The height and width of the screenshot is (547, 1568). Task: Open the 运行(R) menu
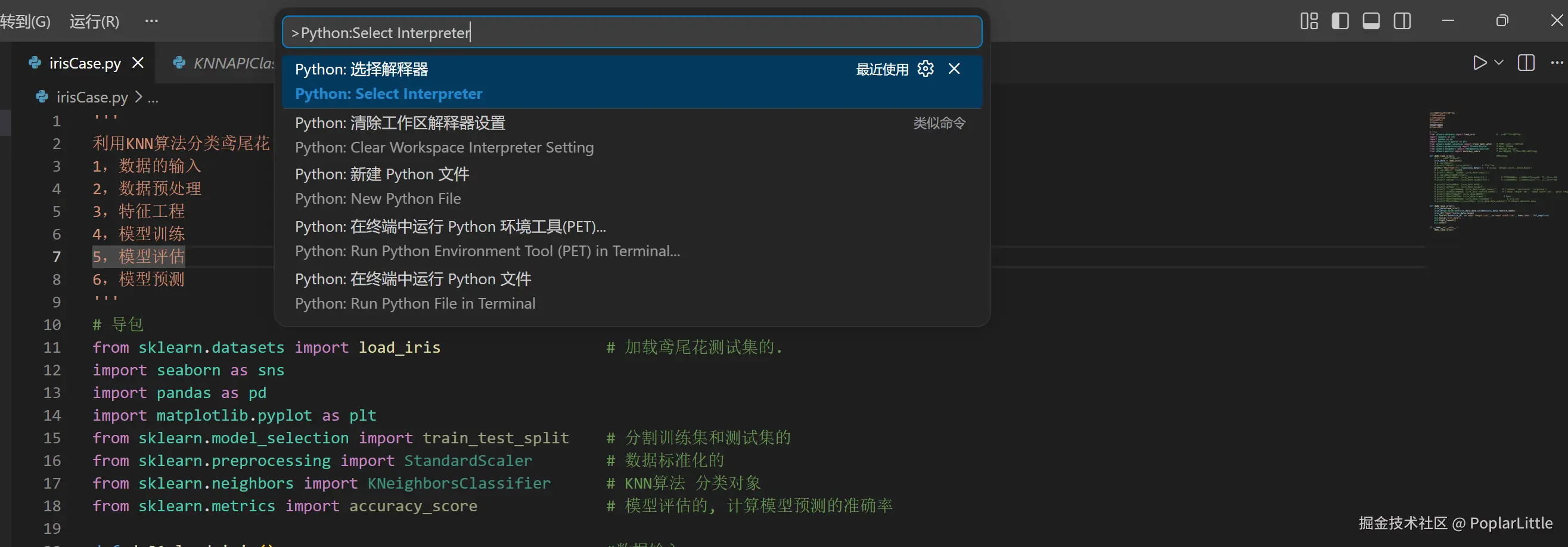point(94,22)
